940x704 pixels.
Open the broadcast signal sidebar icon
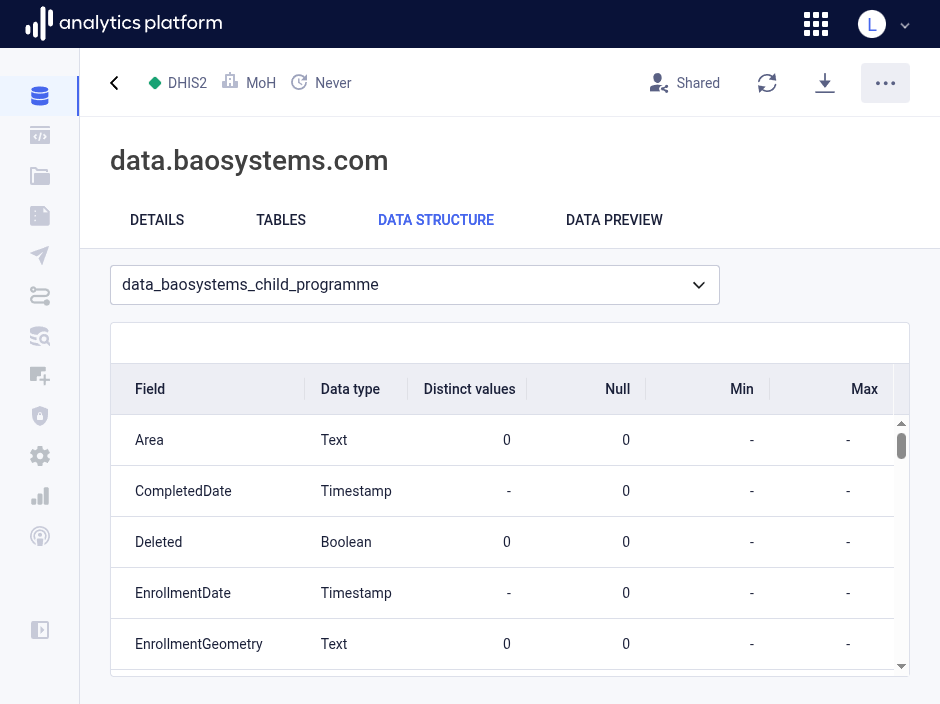coord(40,536)
